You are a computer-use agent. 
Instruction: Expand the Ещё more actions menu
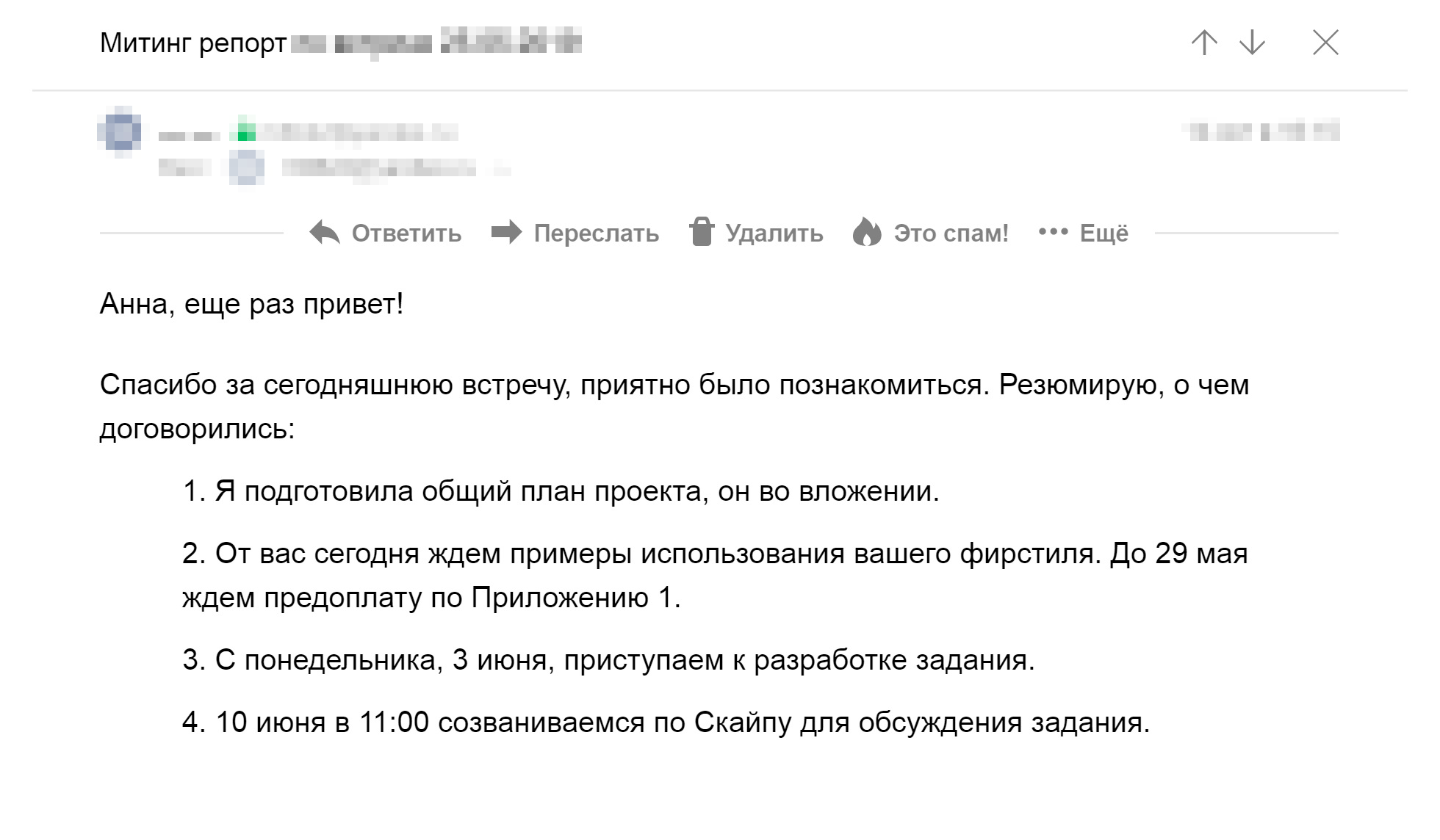point(1104,233)
